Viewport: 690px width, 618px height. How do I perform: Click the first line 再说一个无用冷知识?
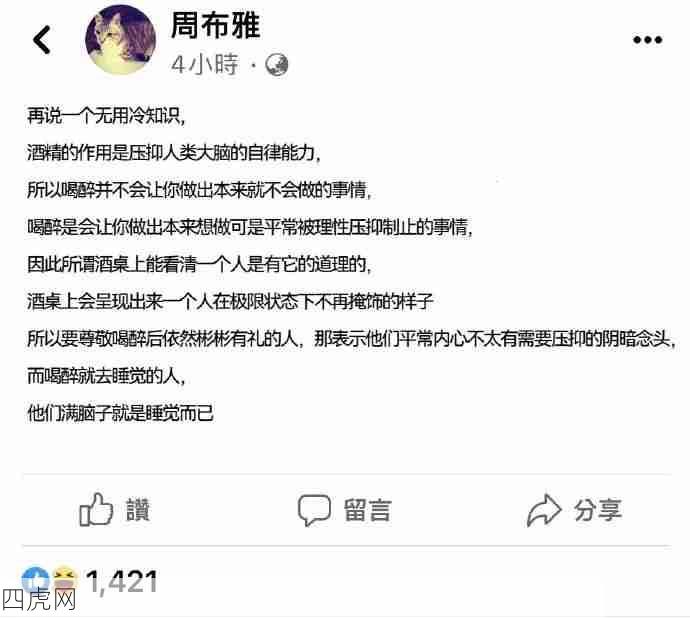(106, 116)
